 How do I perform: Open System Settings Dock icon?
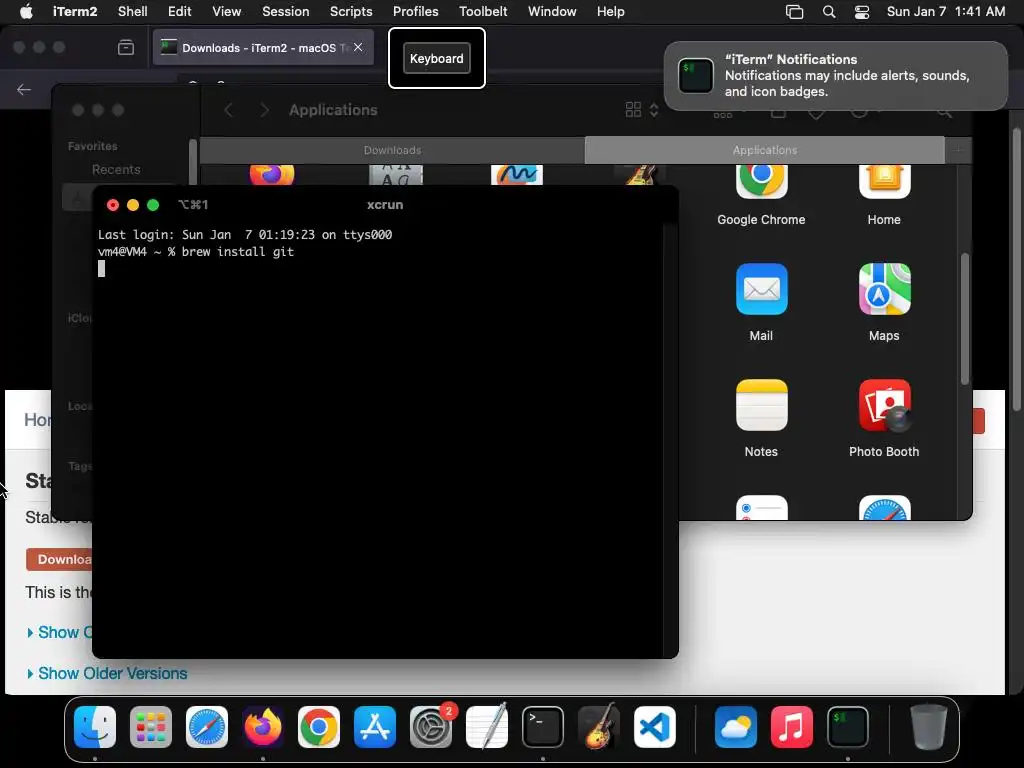431,727
